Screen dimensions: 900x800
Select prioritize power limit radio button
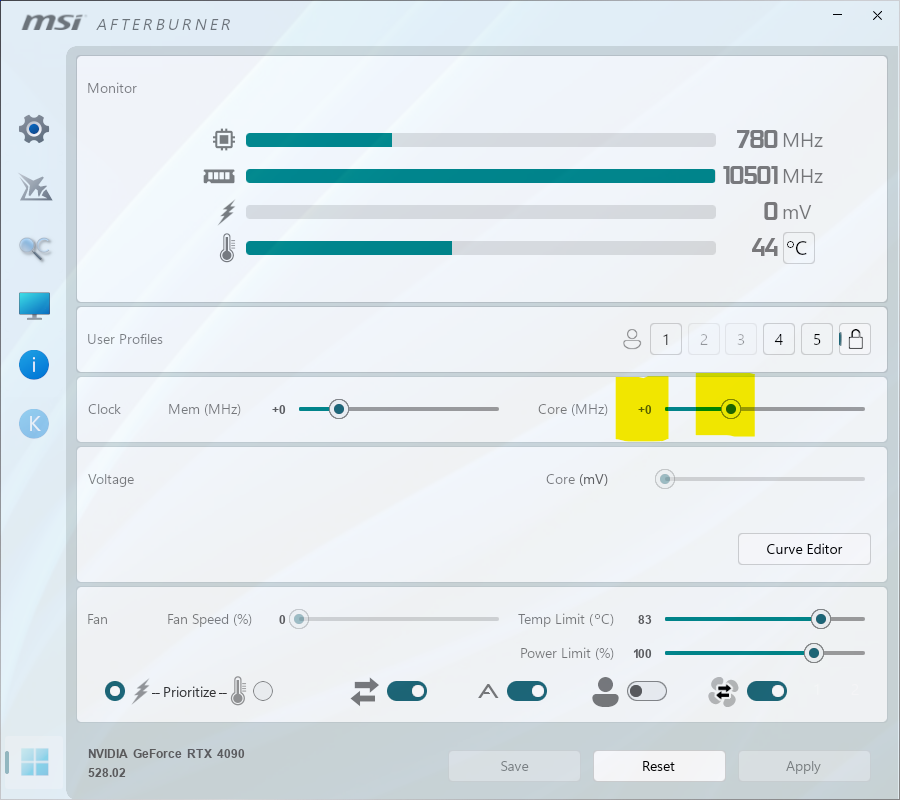pyautogui.click(x=115, y=691)
